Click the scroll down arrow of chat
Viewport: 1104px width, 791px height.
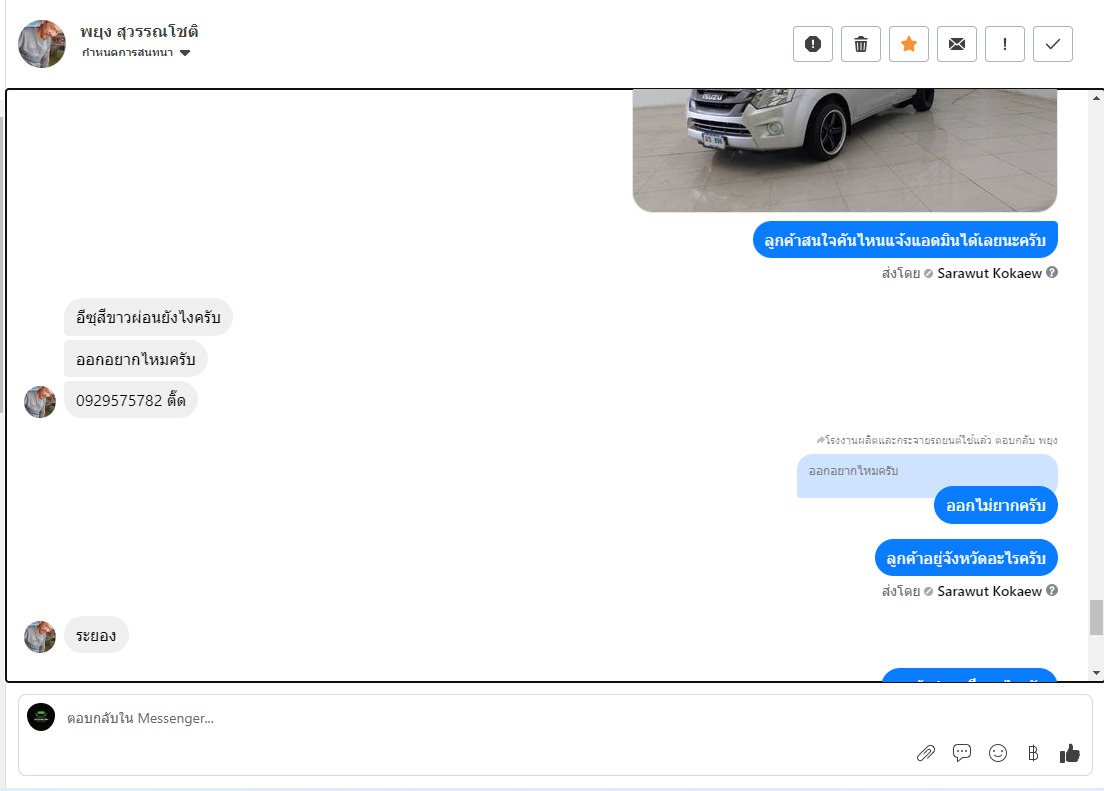click(1096, 673)
